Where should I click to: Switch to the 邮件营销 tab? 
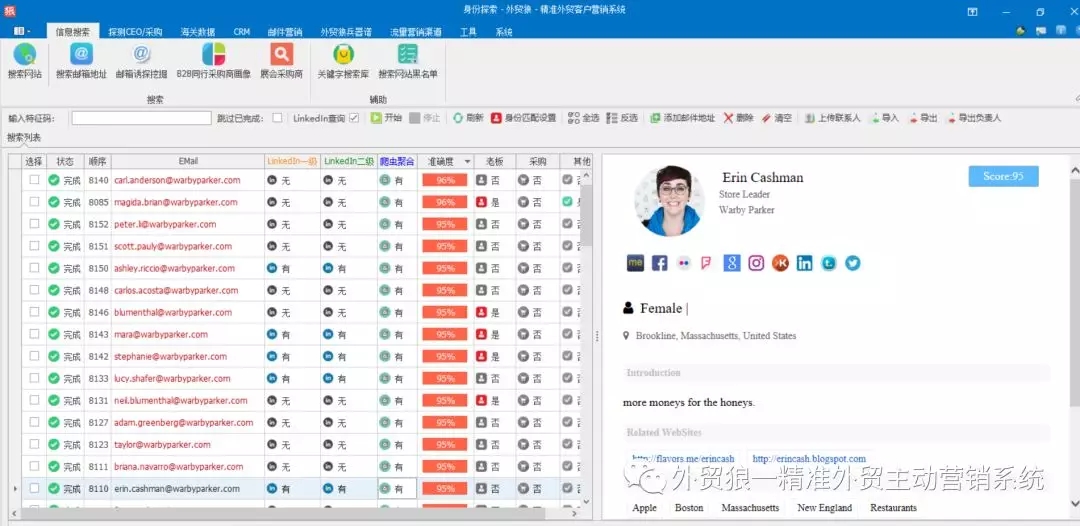pyautogui.click(x=284, y=32)
